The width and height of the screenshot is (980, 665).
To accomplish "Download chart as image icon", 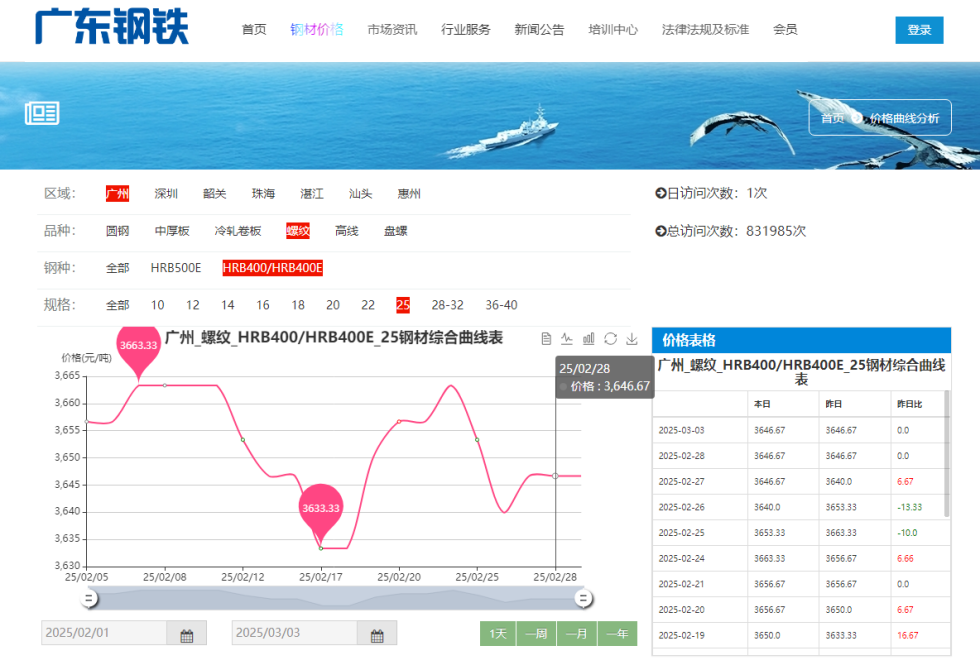I will point(632,339).
